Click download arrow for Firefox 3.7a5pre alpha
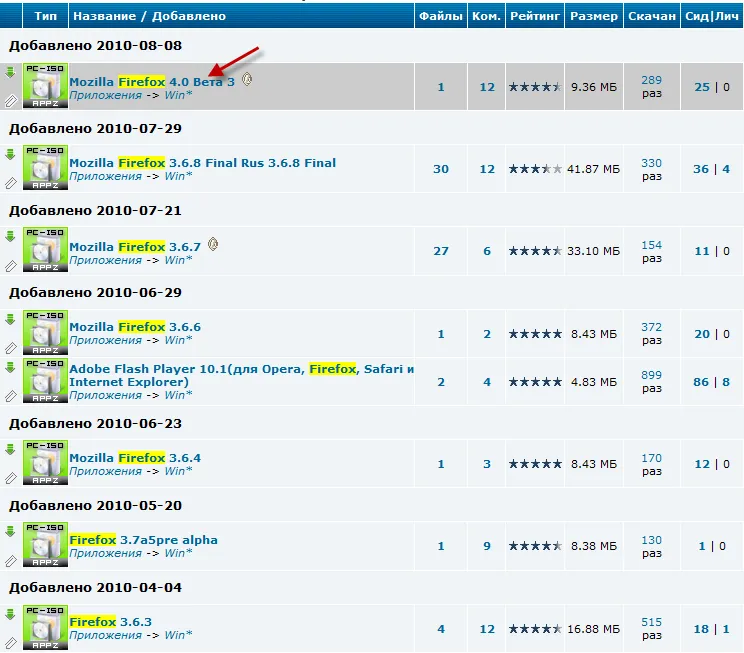The image size is (744, 653). coord(10,532)
